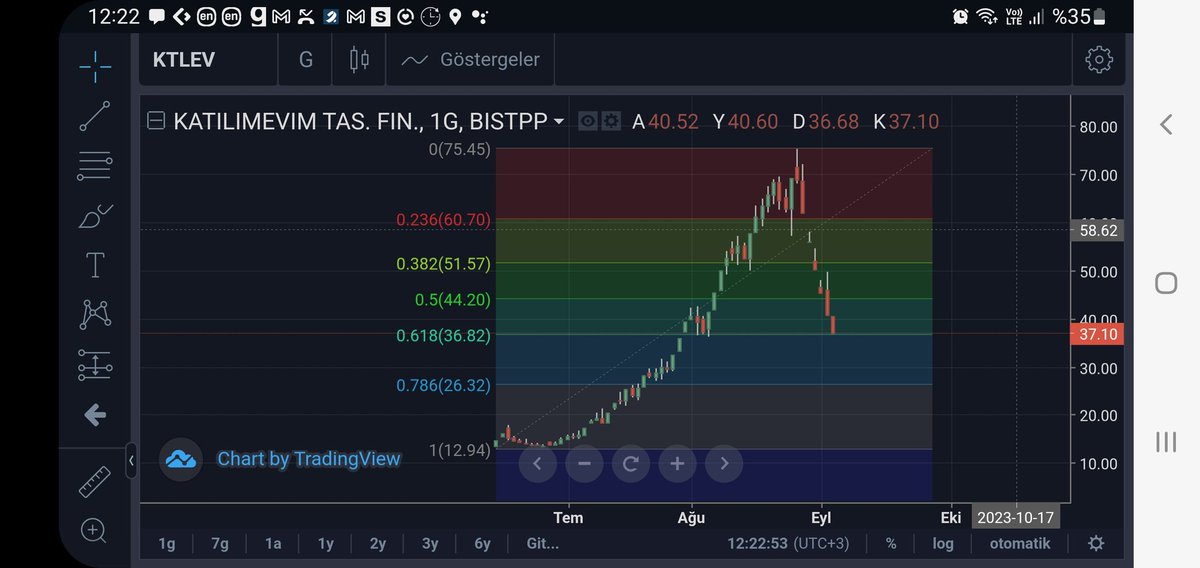The width and height of the screenshot is (1200, 568).
Task: Select the 1a time range
Action: point(273,544)
